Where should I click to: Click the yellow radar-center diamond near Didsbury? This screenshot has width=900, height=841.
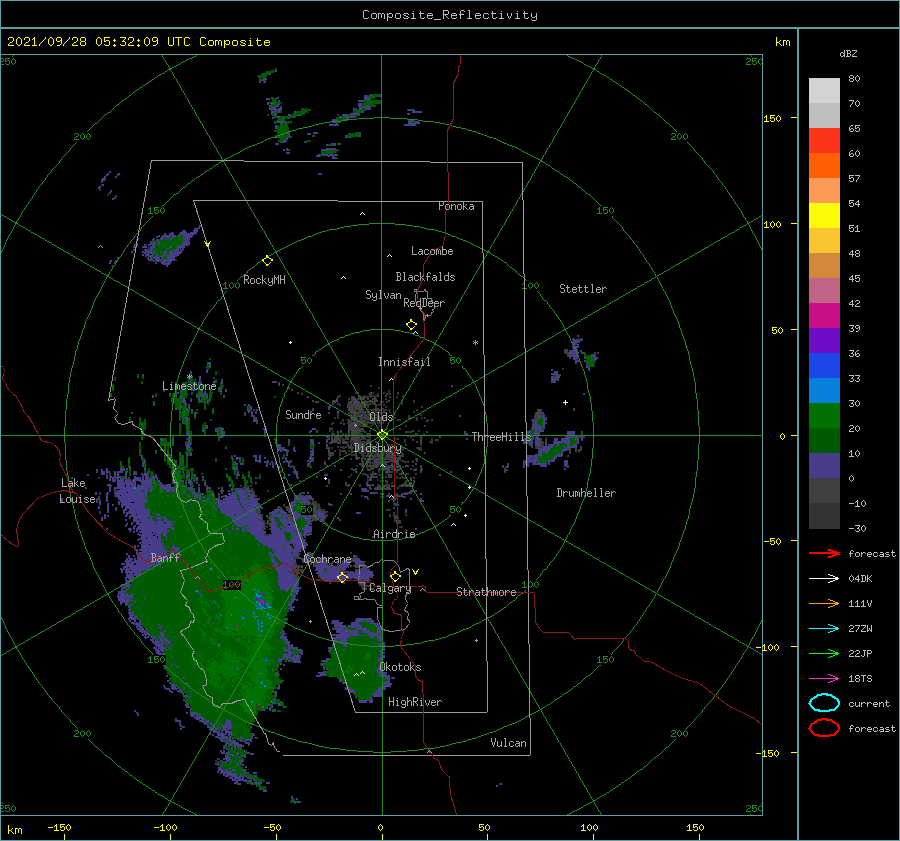tap(382, 435)
